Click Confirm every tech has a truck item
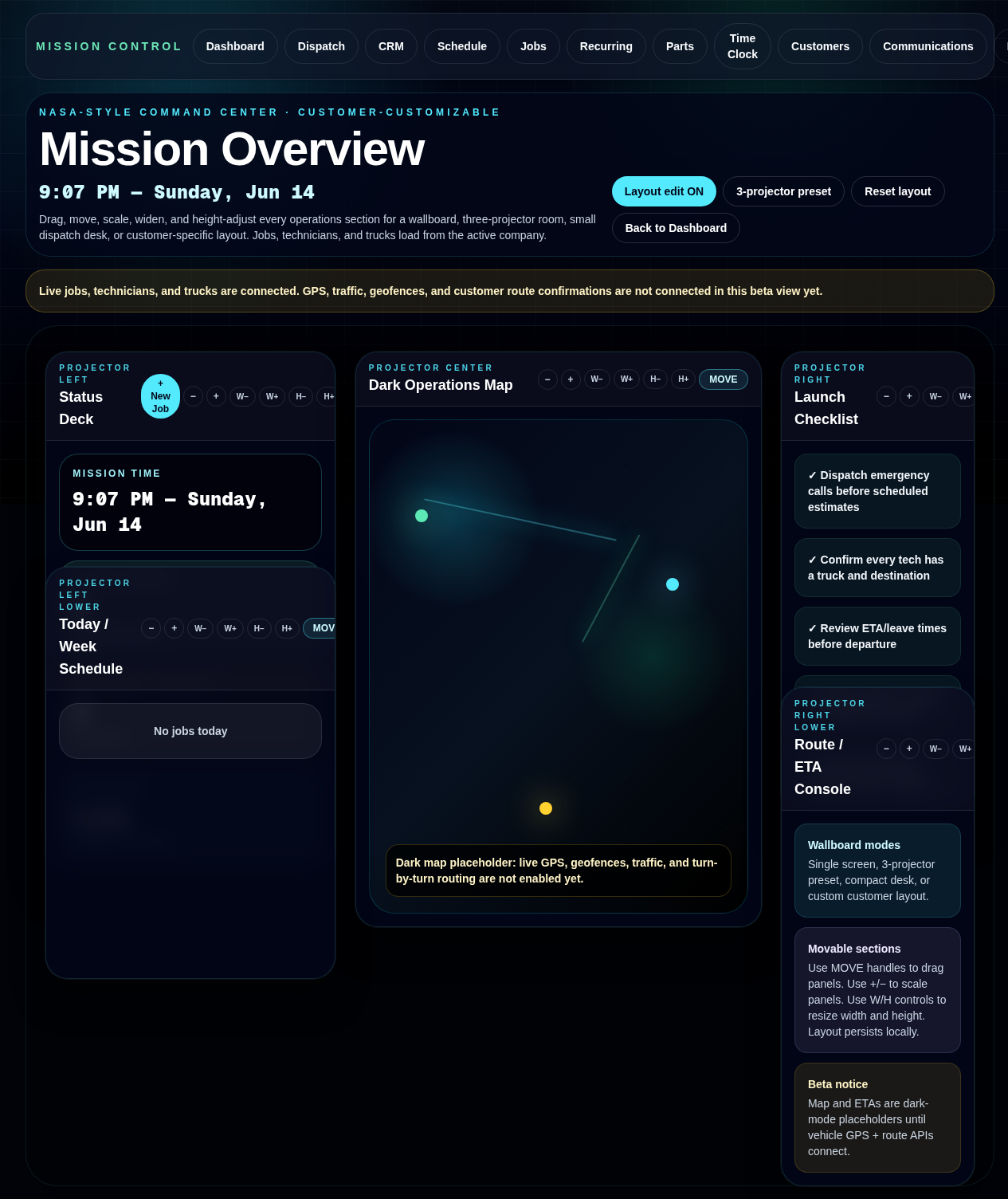Screen dimensions: 1008x1199 pos(877,568)
